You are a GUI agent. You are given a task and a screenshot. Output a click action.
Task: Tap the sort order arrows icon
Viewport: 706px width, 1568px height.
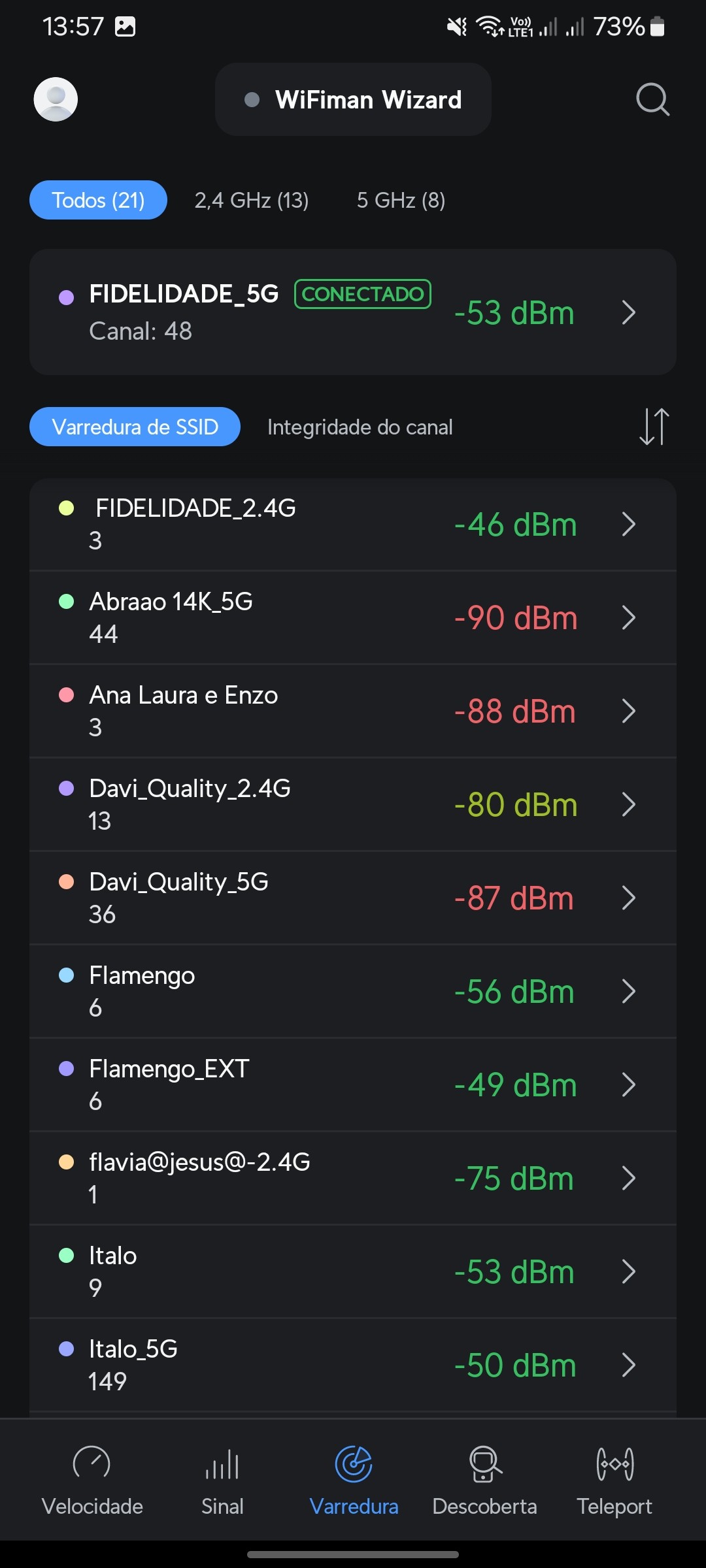pyautogui.click(x=654, y=427)
